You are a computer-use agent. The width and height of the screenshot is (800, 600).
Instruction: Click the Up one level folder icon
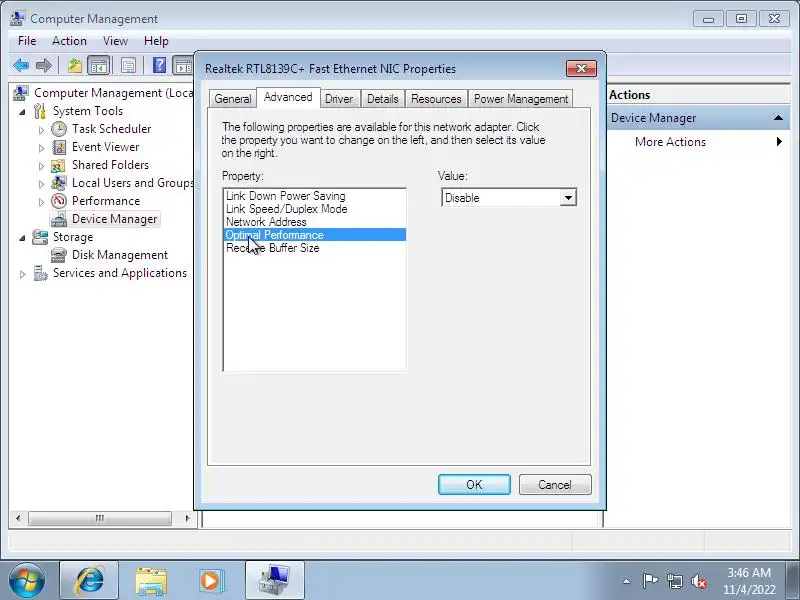pos(75,65)
